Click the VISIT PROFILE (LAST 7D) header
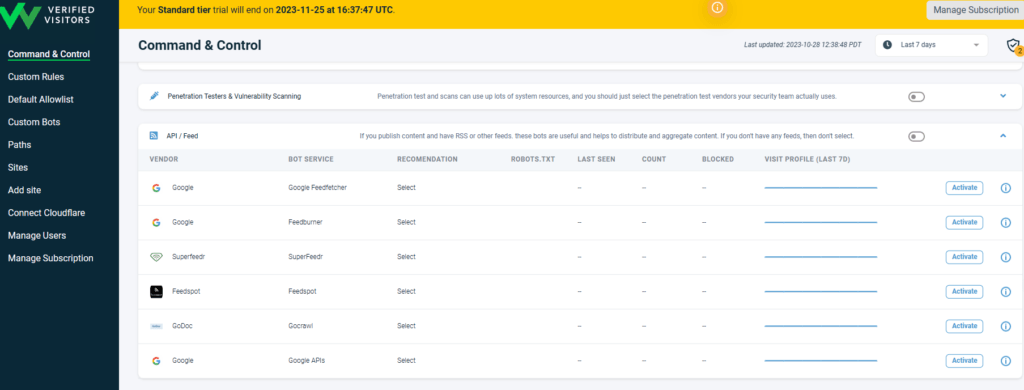 [x=807, y=159]
